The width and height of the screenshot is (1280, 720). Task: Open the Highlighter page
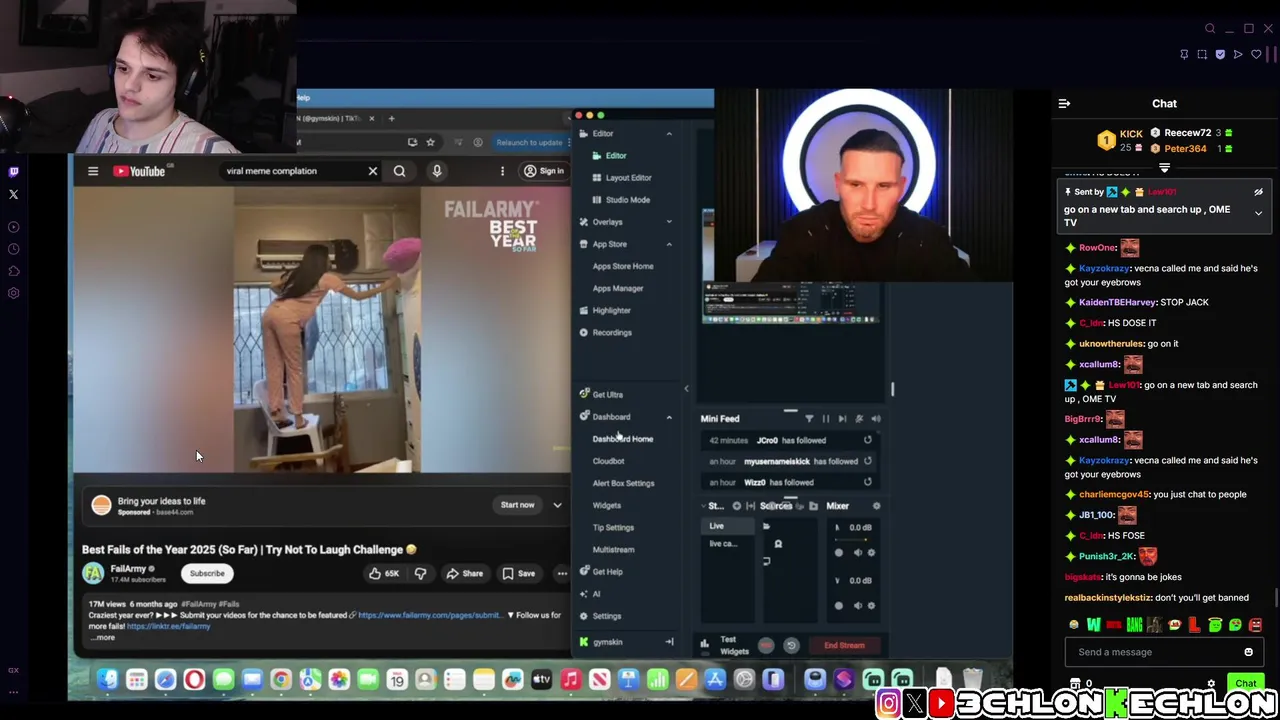(x=611, y=310)
